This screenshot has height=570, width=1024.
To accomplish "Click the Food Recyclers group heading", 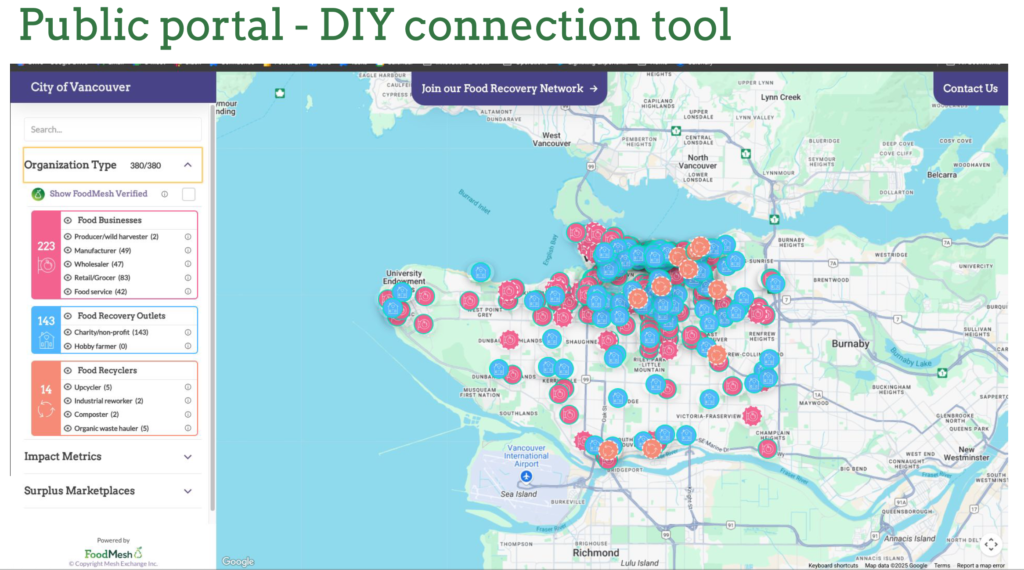I will pos(107,371).
